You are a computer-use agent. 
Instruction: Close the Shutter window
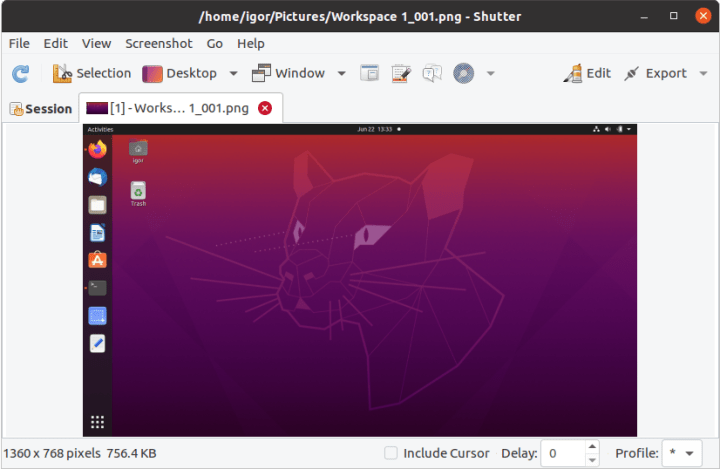click(x=703, y=16)
